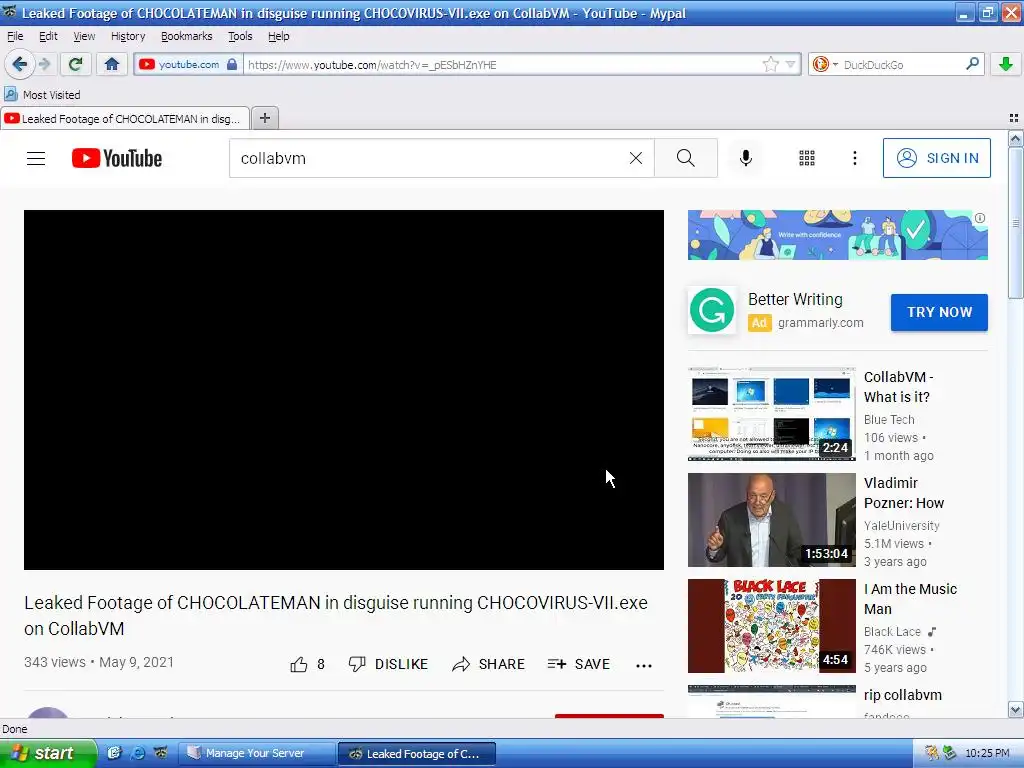Open more actions ellipsis under the video
Image resolution: width=1024 pixels, height=768 pixels.
644,665
